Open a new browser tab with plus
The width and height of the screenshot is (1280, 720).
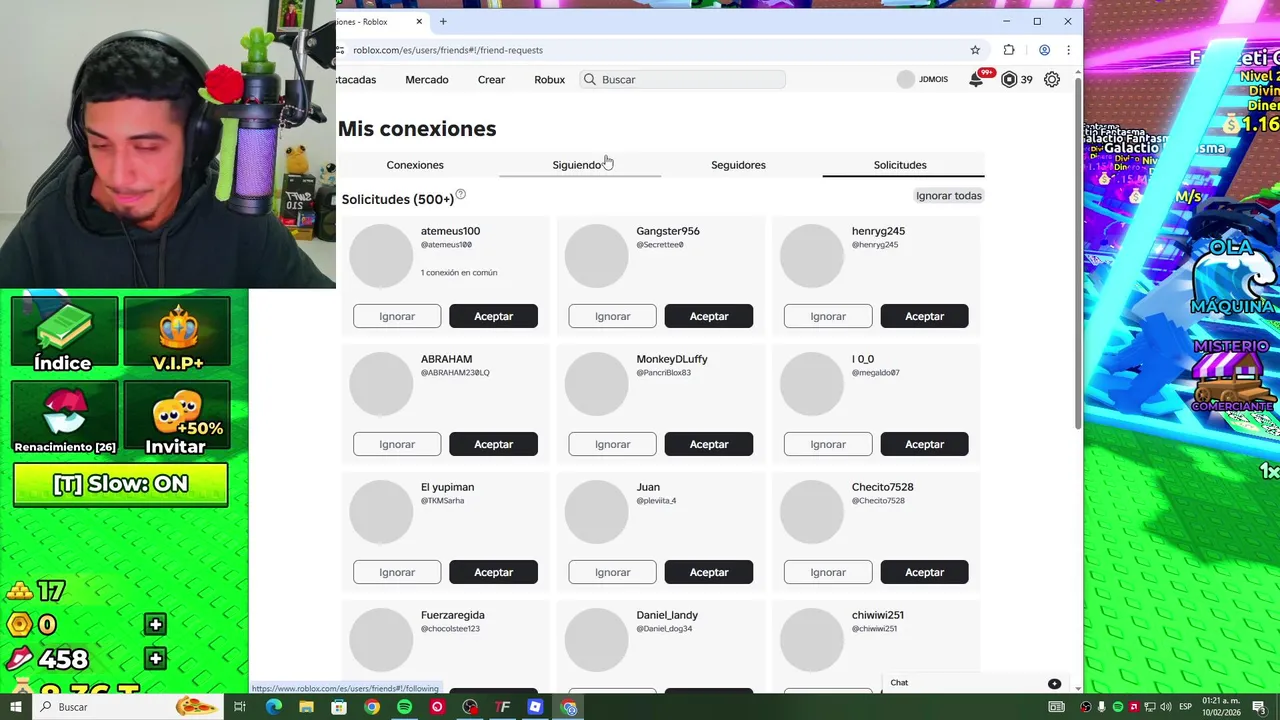coord(443,21)
